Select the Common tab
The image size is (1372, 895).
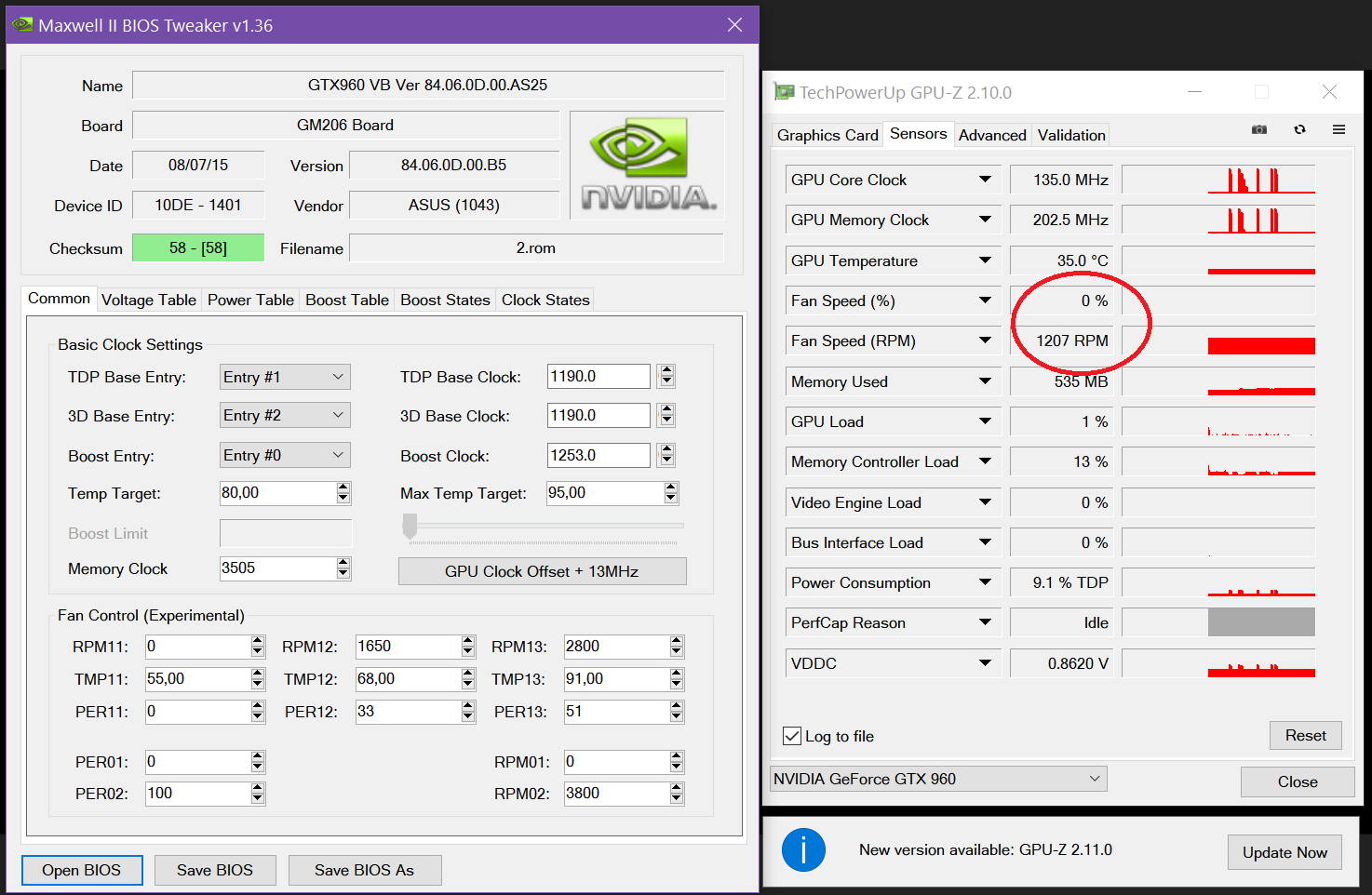click(x=59, y=299)
